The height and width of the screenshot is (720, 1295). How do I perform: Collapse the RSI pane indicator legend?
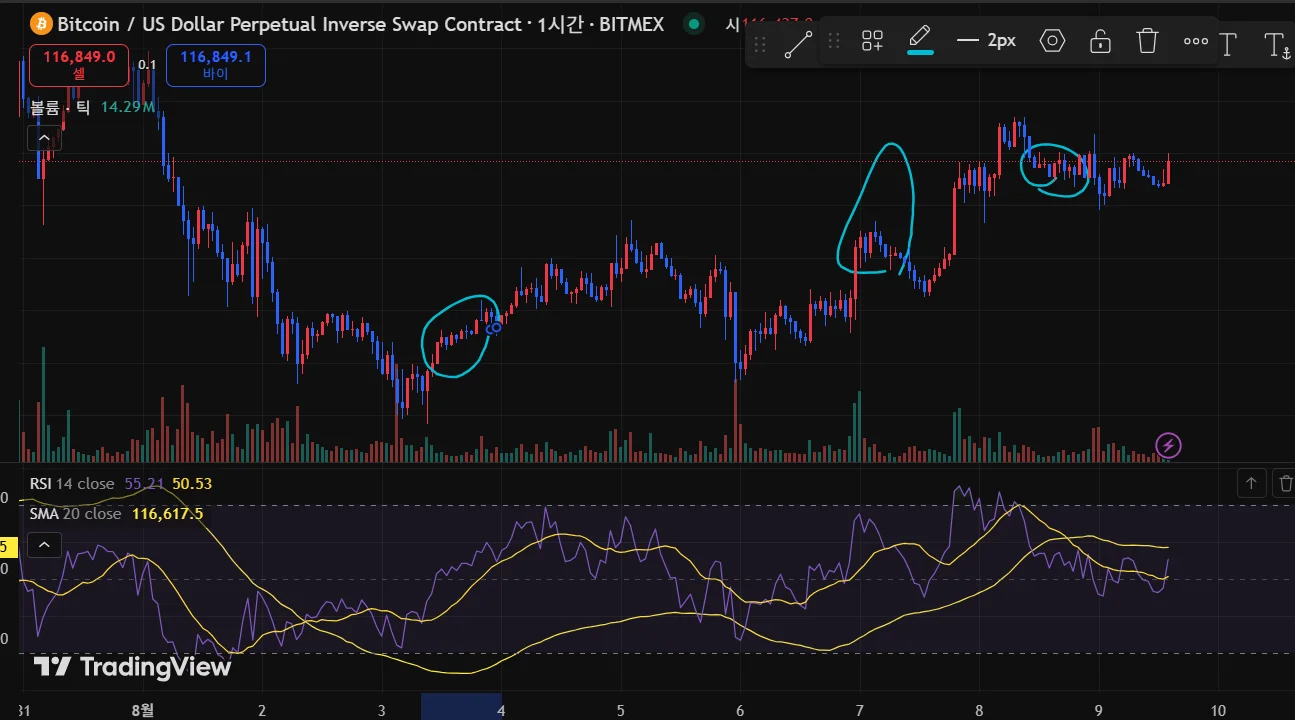44,545
